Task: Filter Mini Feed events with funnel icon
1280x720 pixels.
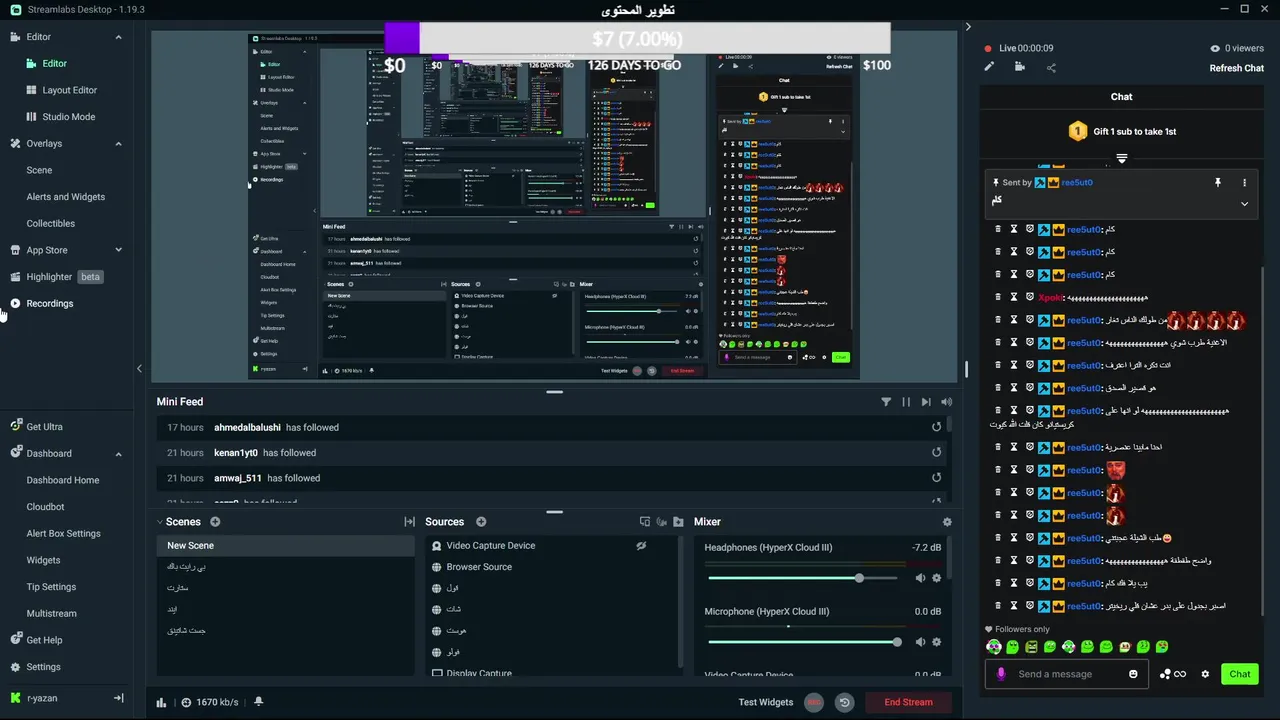Action: [886, 402]
